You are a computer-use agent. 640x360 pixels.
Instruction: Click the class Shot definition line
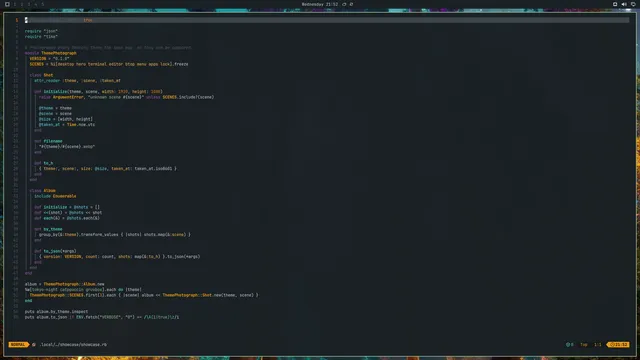(x=41, y=75)
